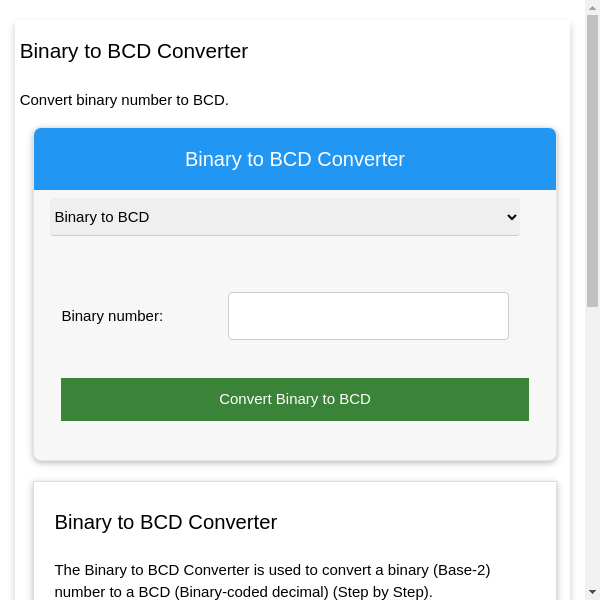Click the word "Convert" on the green button

pos(245,399)
